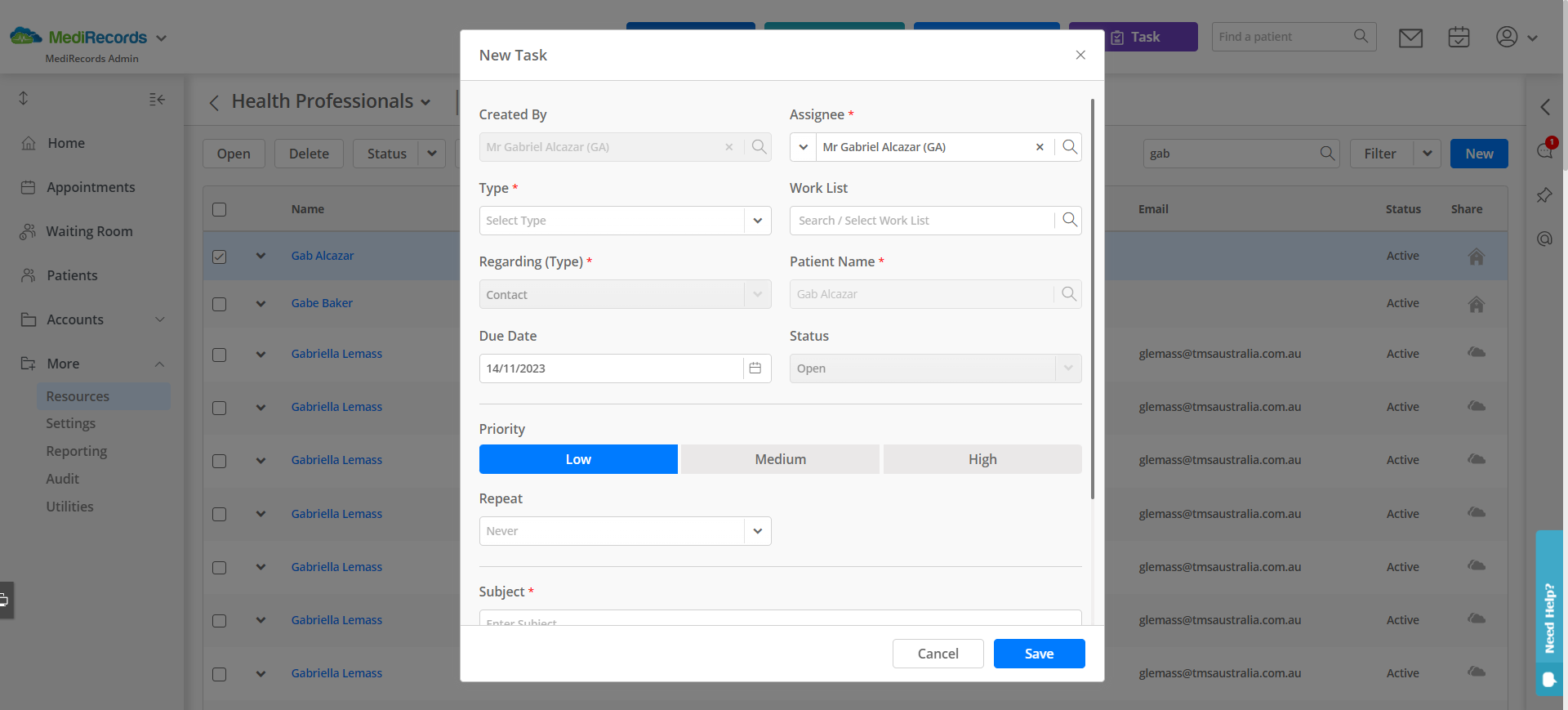This screenshot has width=1568, height=710.
Task: Search Work List magnifier icon
Action: 1069,220
